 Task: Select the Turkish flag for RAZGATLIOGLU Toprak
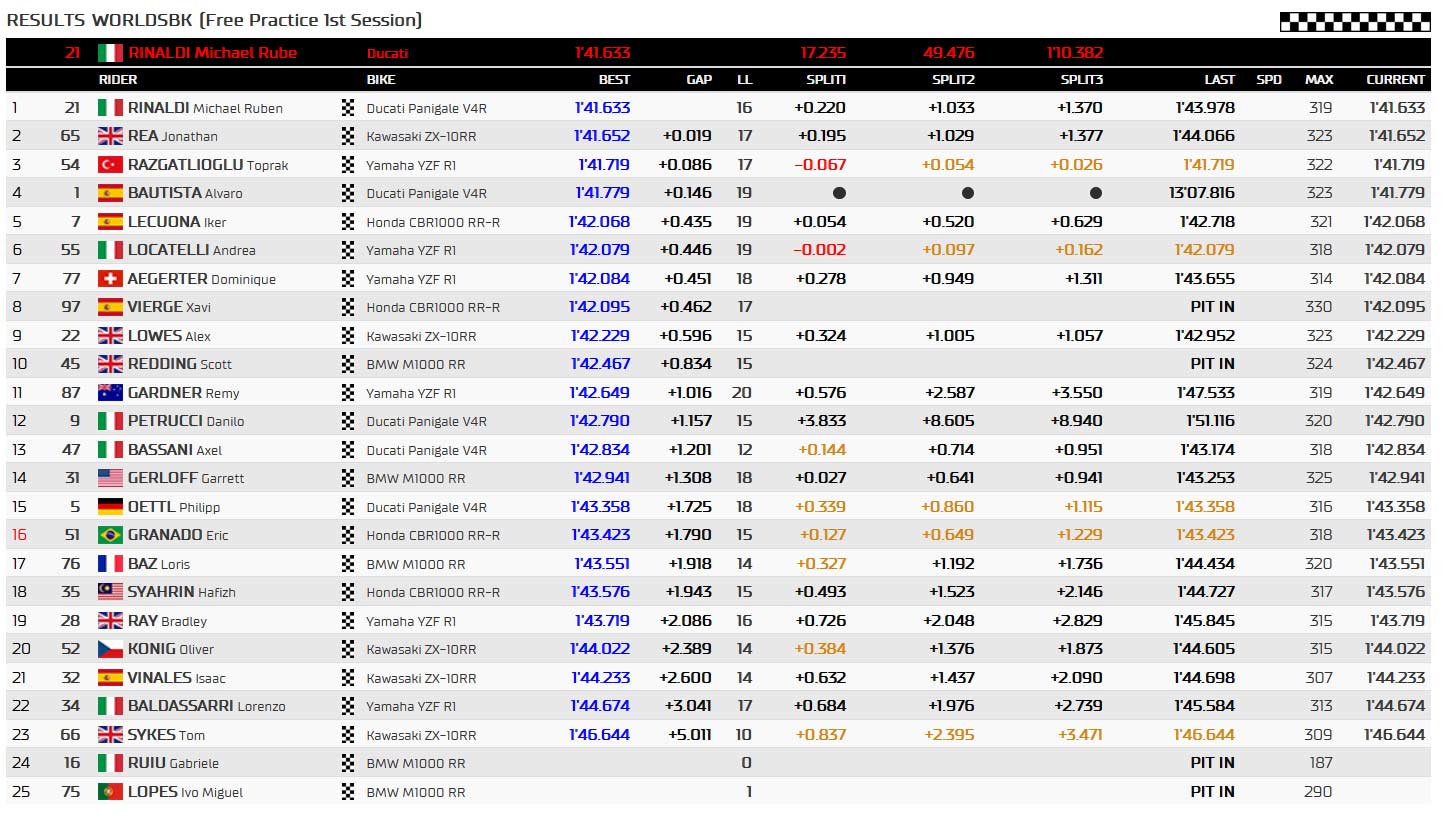pos(110,164)
